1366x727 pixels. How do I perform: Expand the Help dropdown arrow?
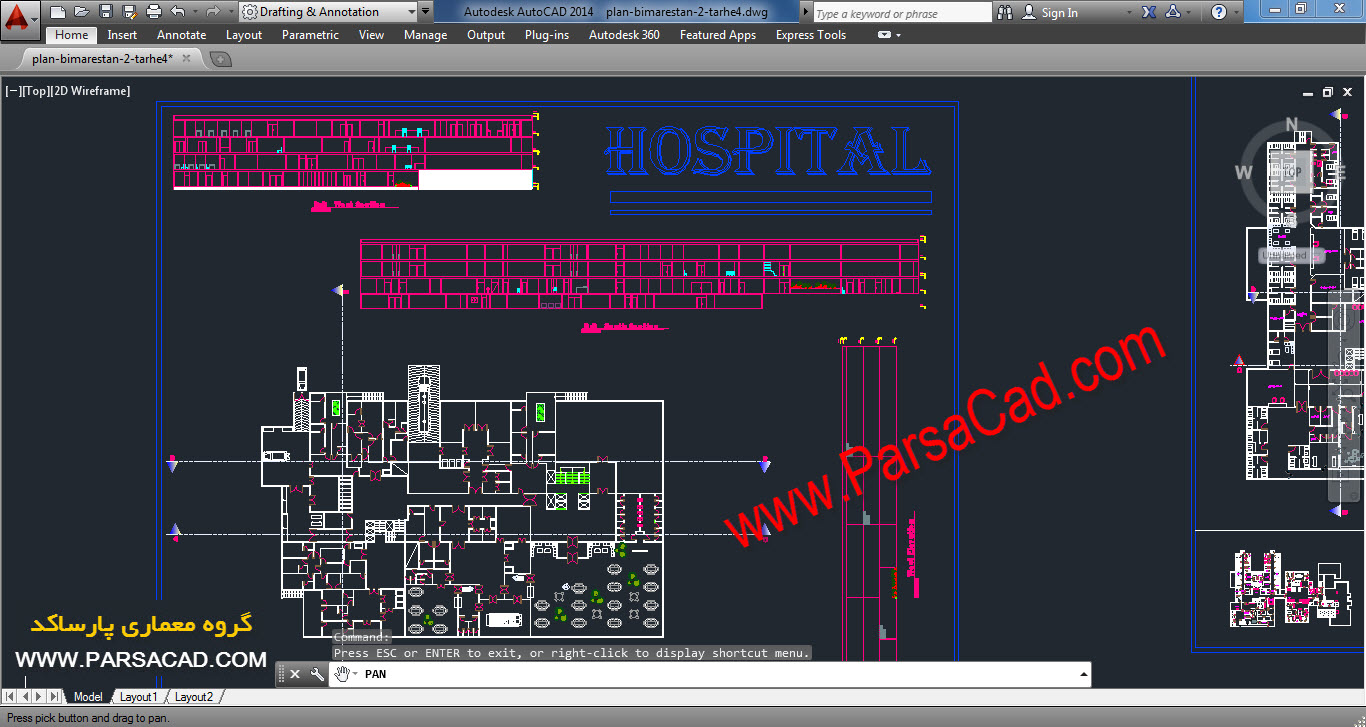[x=1236, y=13]
